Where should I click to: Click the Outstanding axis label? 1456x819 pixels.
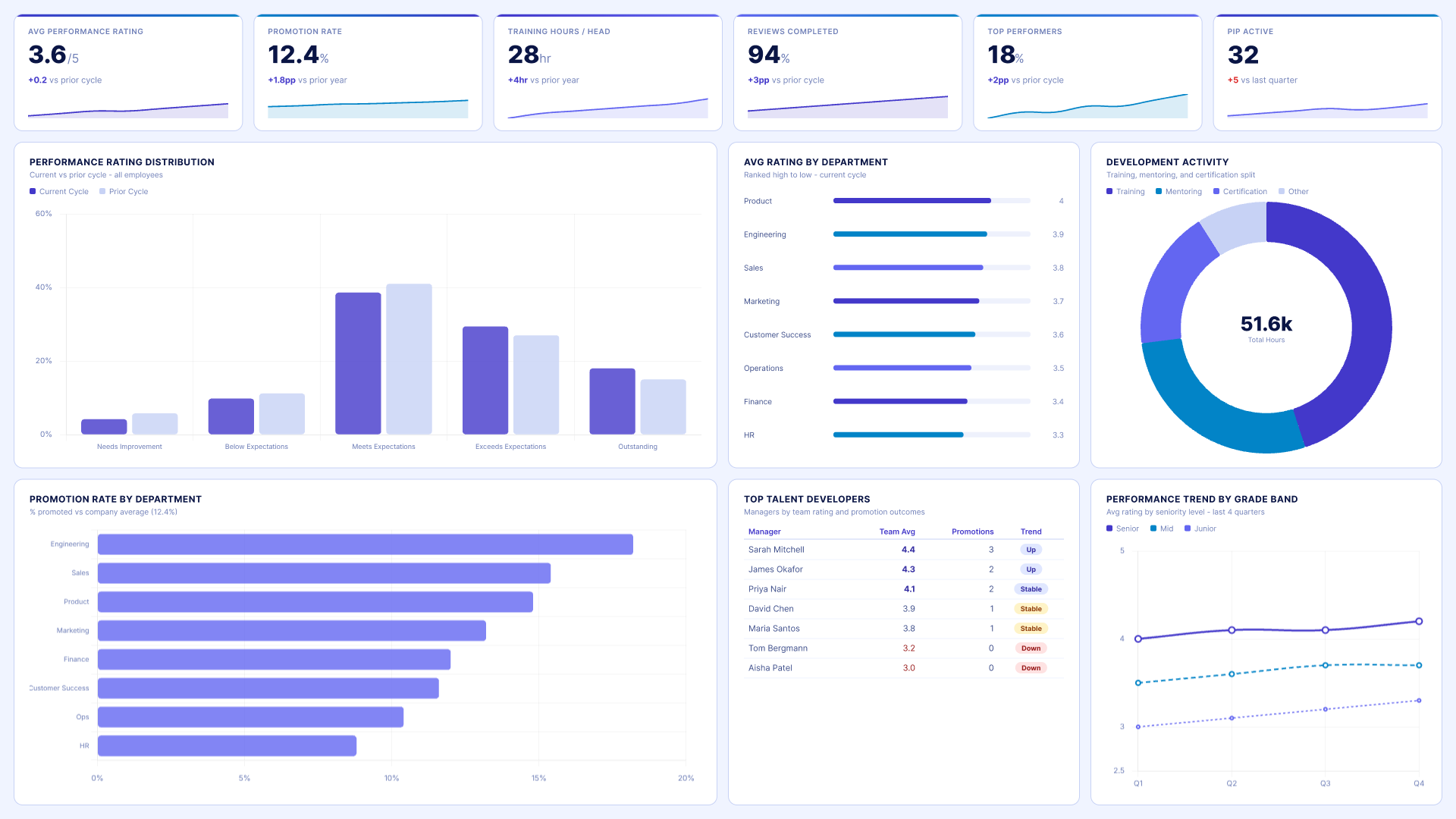point(638,447)
